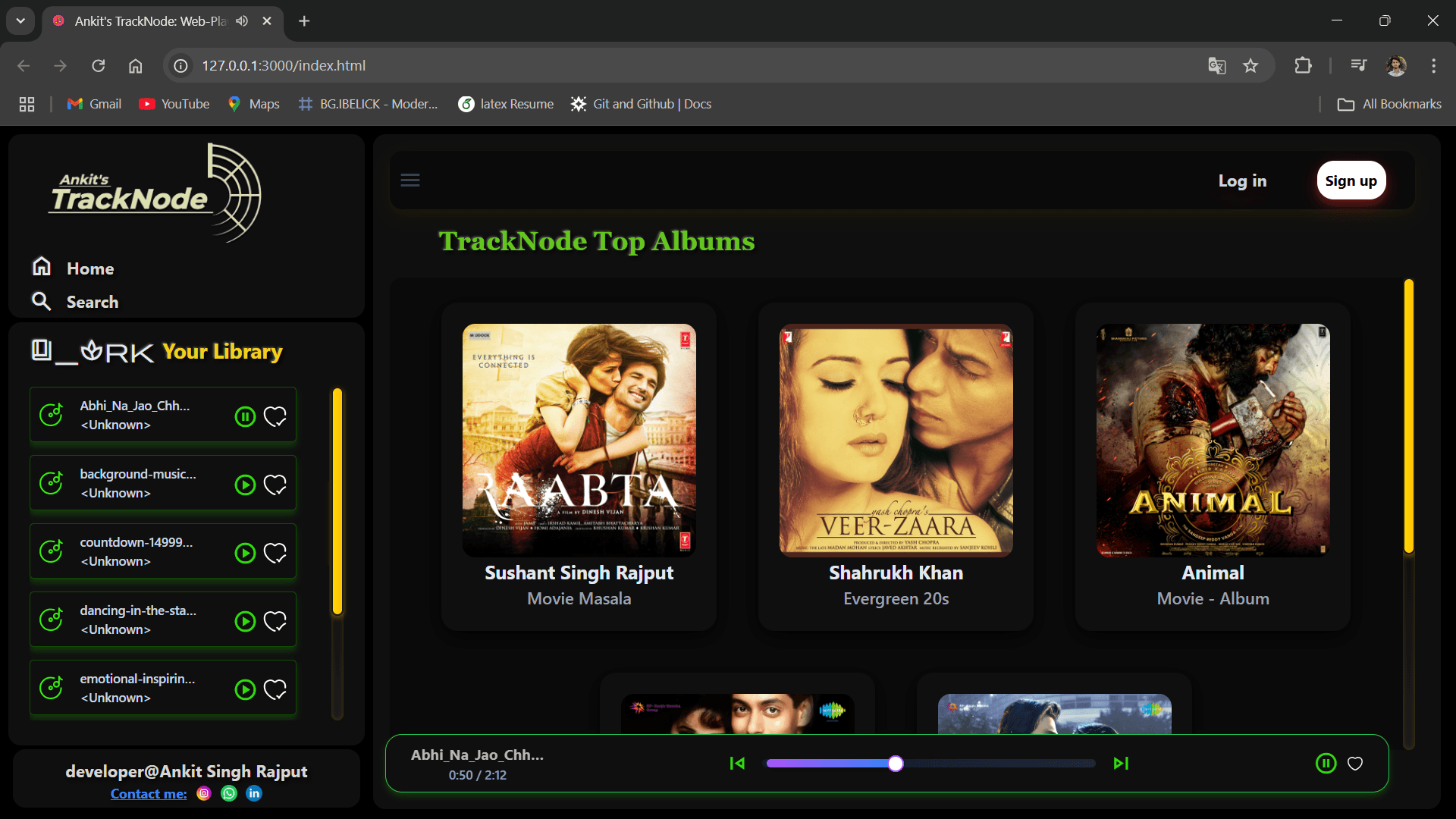This screenshot has height=819, width=1456.
Task: Click the albums panel yellow scrollbar
Action: click(1408, 416)
